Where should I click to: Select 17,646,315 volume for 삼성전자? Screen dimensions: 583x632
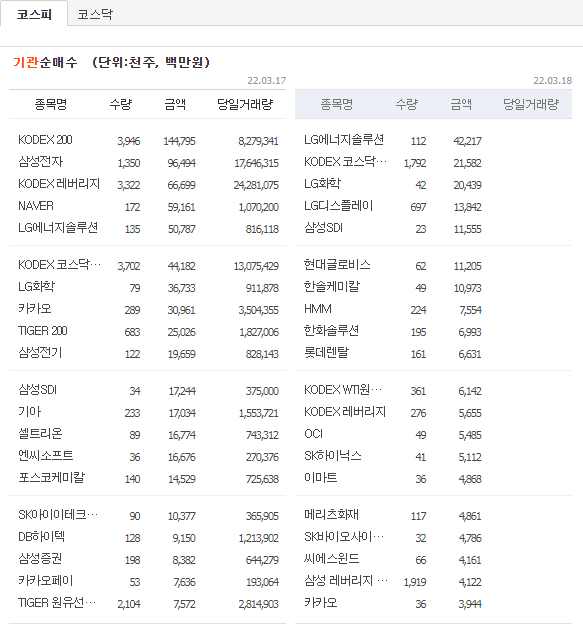pyautogui.click(x=256, y=163)
